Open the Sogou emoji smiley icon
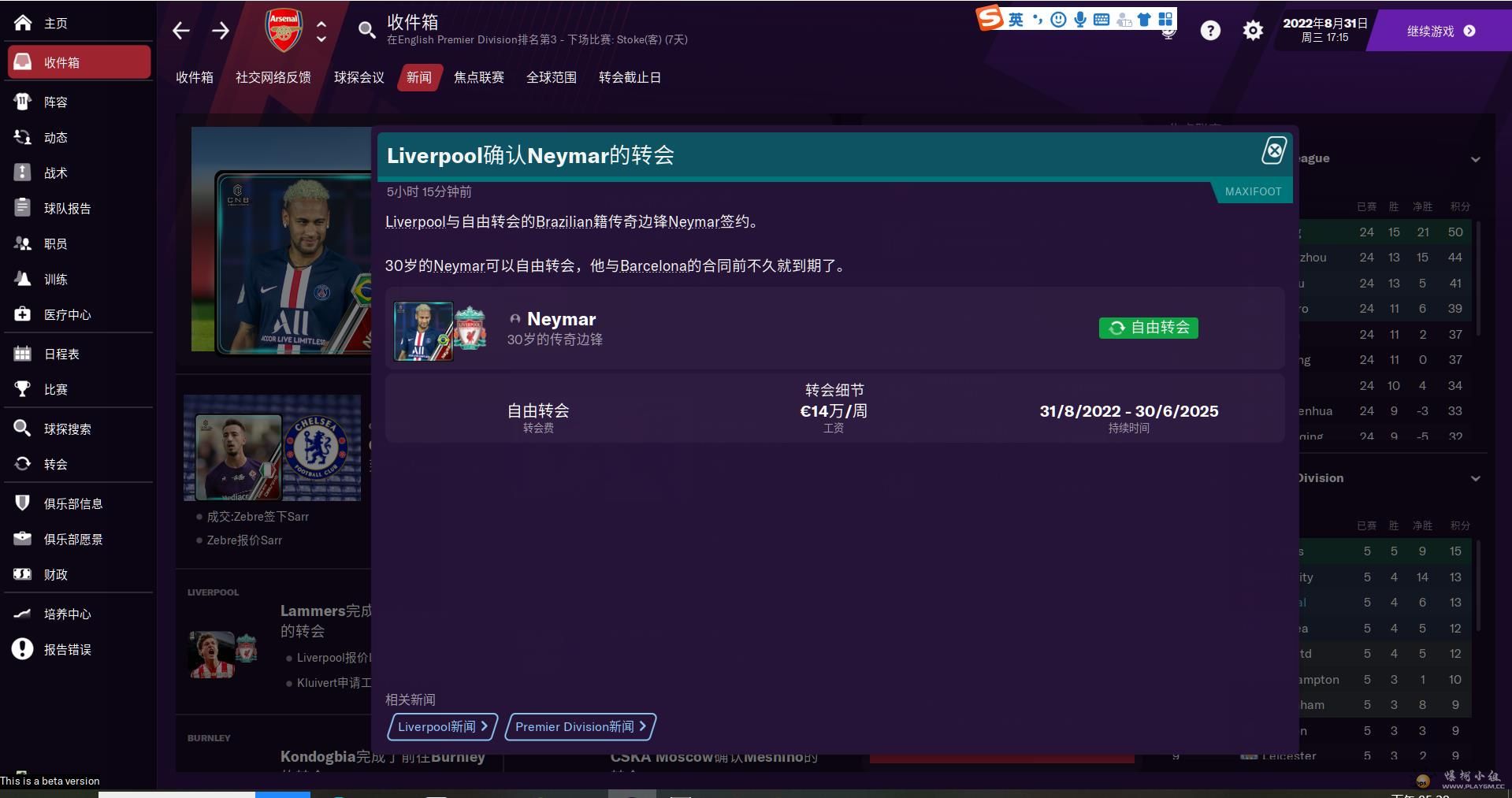Image resolution: width=1512 pixels, height=798 pixels. pos(1059,20)
